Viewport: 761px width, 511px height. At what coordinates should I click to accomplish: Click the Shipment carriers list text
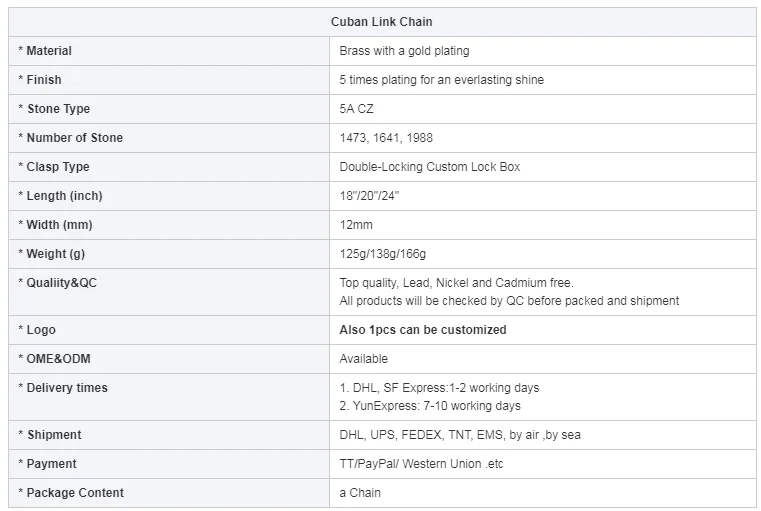point(459,435)
